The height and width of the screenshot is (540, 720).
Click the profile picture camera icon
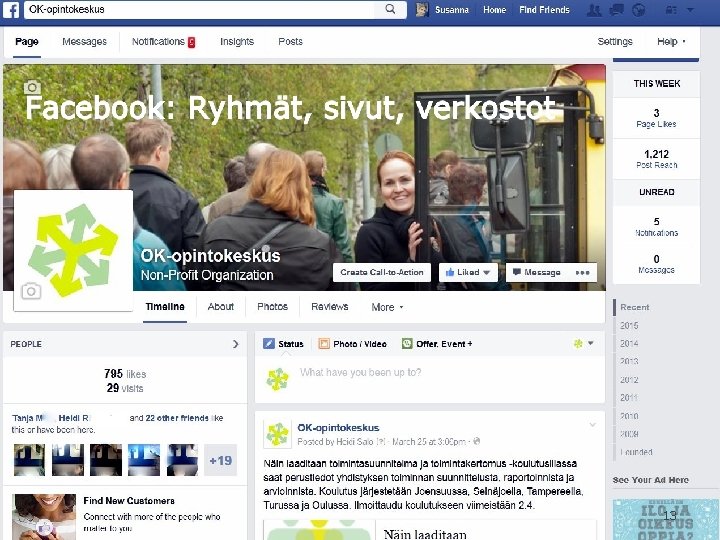pyautogui.click(x=31, y=291)
